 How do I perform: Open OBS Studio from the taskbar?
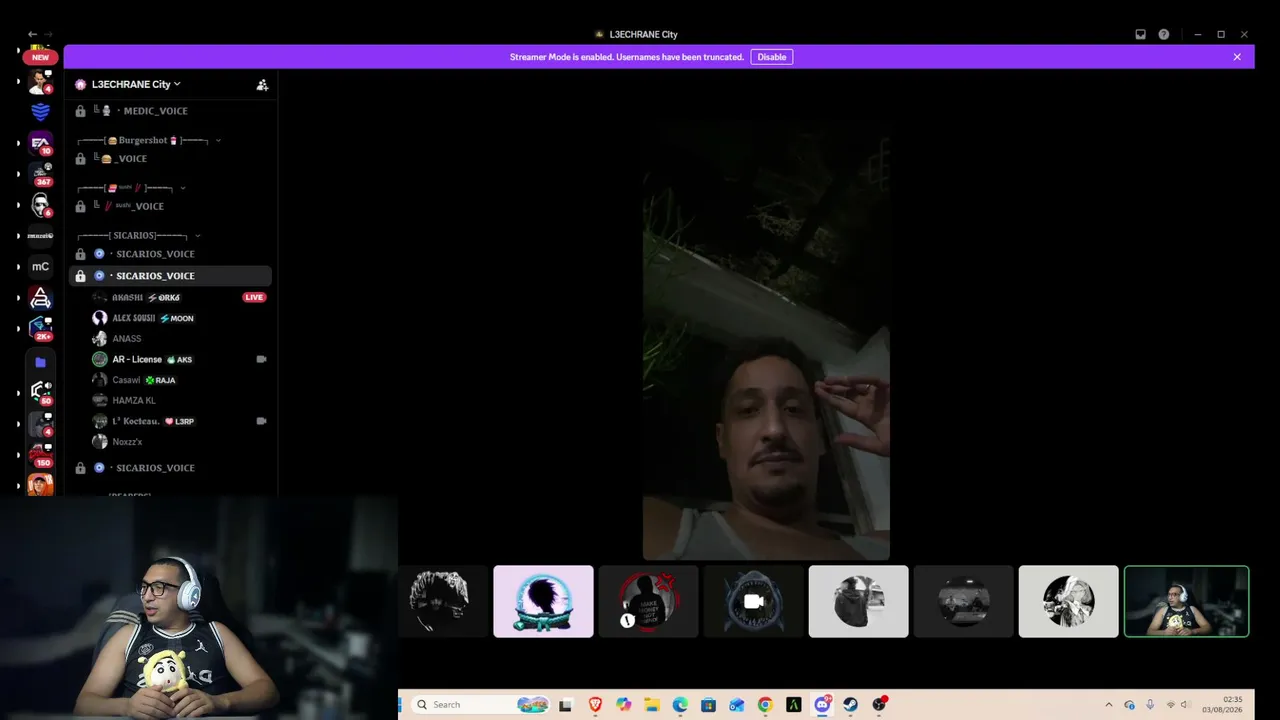(879, 705)
